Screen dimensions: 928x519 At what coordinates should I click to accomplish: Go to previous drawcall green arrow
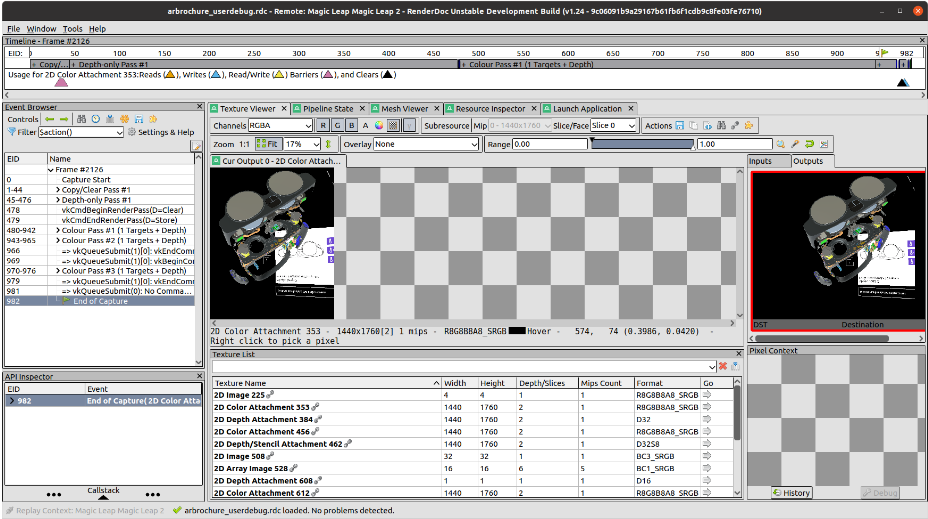[50, 119]
